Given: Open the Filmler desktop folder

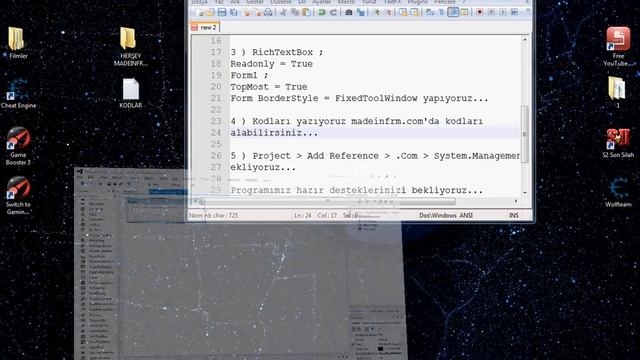Looking at the screenshot, I should 17,43.
